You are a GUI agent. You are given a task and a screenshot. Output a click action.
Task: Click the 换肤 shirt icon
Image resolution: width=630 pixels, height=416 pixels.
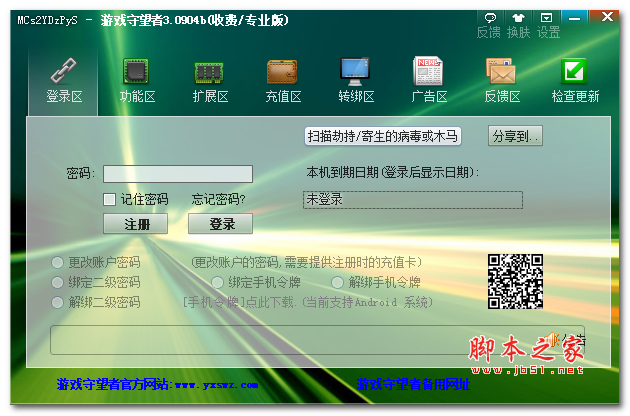tap(518, 18)
